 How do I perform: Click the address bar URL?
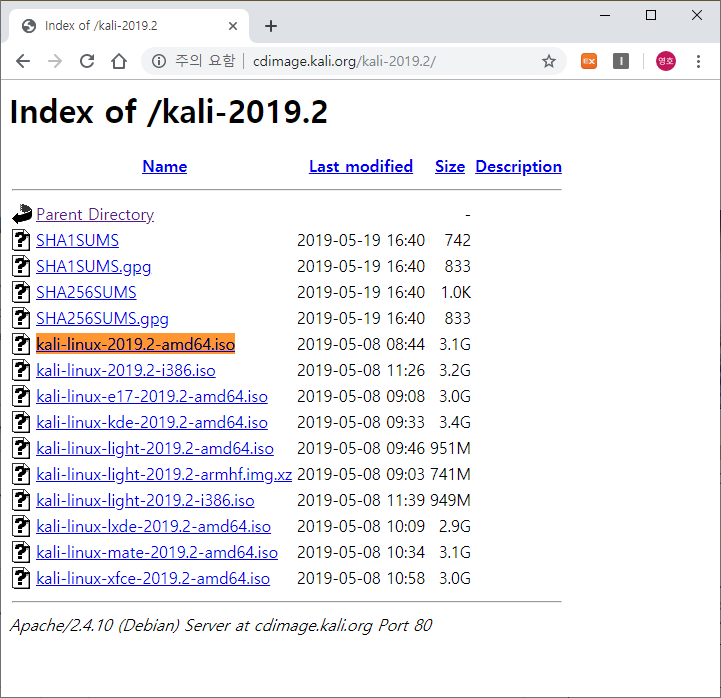click(x=344, y=61)
